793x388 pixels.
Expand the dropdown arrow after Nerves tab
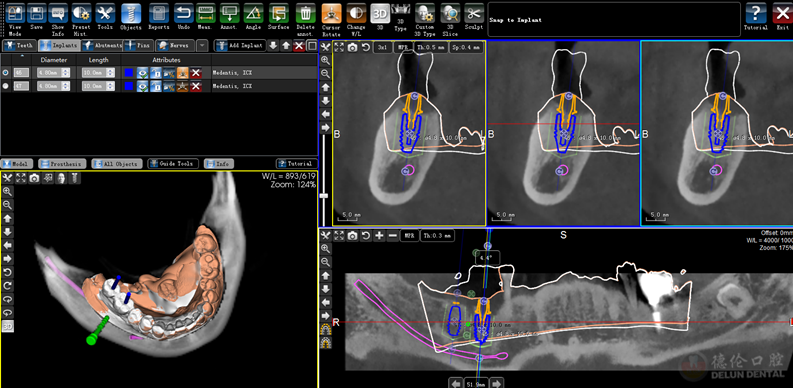pyautogui.click(x=202, y=46)
